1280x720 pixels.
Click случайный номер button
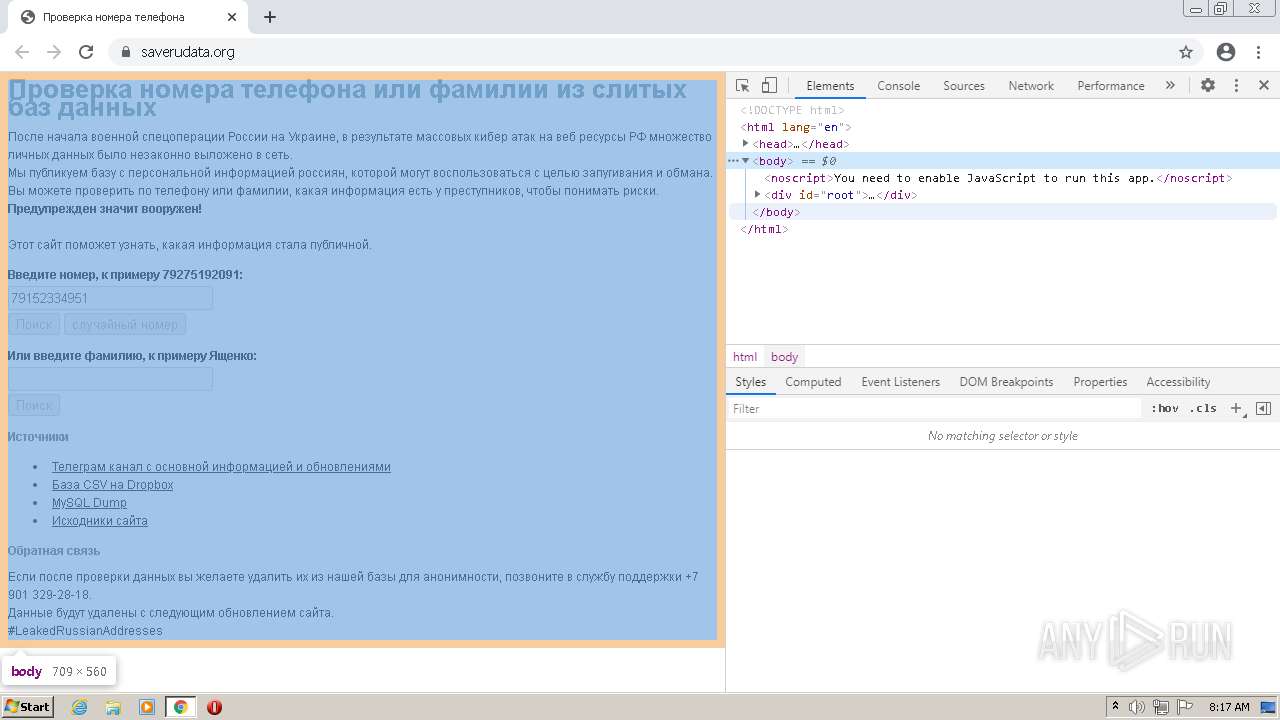pyautogui.click(x=125, y=324)
